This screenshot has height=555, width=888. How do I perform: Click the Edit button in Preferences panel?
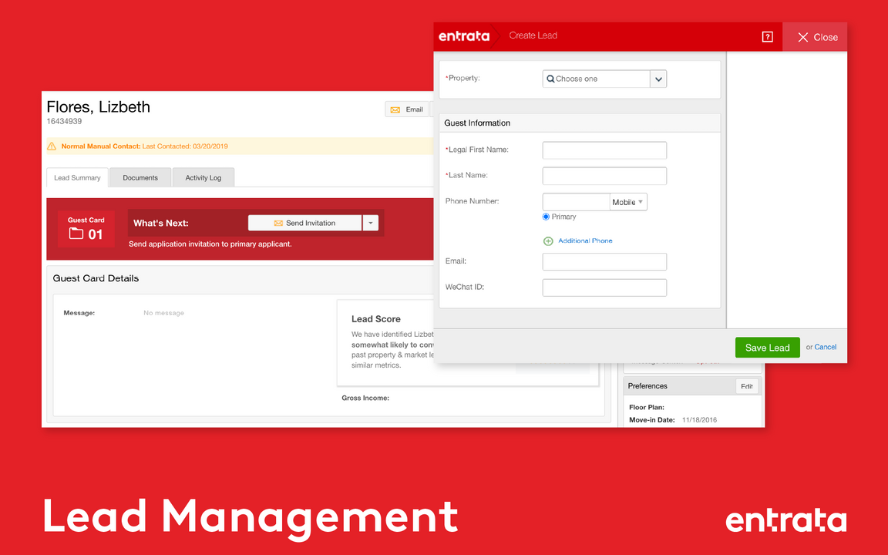(746, 386)
